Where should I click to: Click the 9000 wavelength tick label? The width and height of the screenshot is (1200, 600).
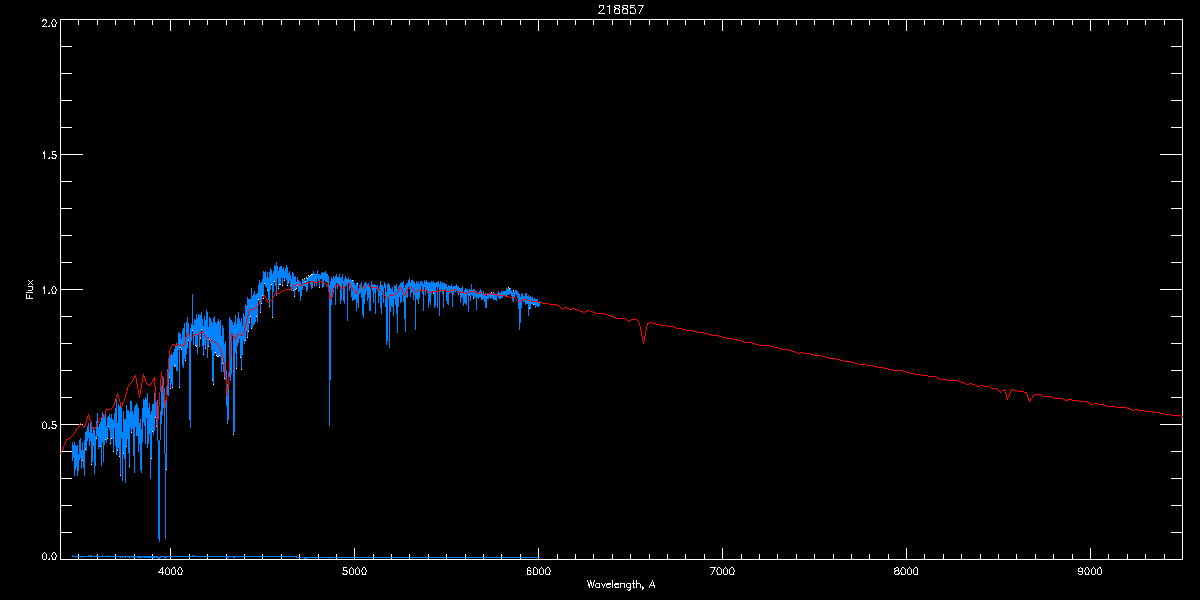[x=1090, y=572]
